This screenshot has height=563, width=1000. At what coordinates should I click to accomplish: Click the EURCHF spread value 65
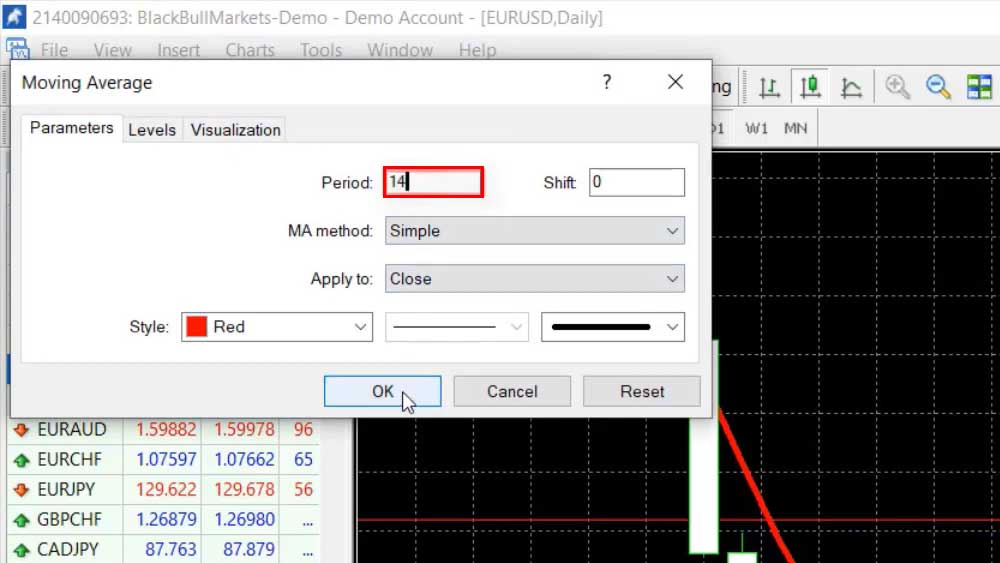pos(303,460)
